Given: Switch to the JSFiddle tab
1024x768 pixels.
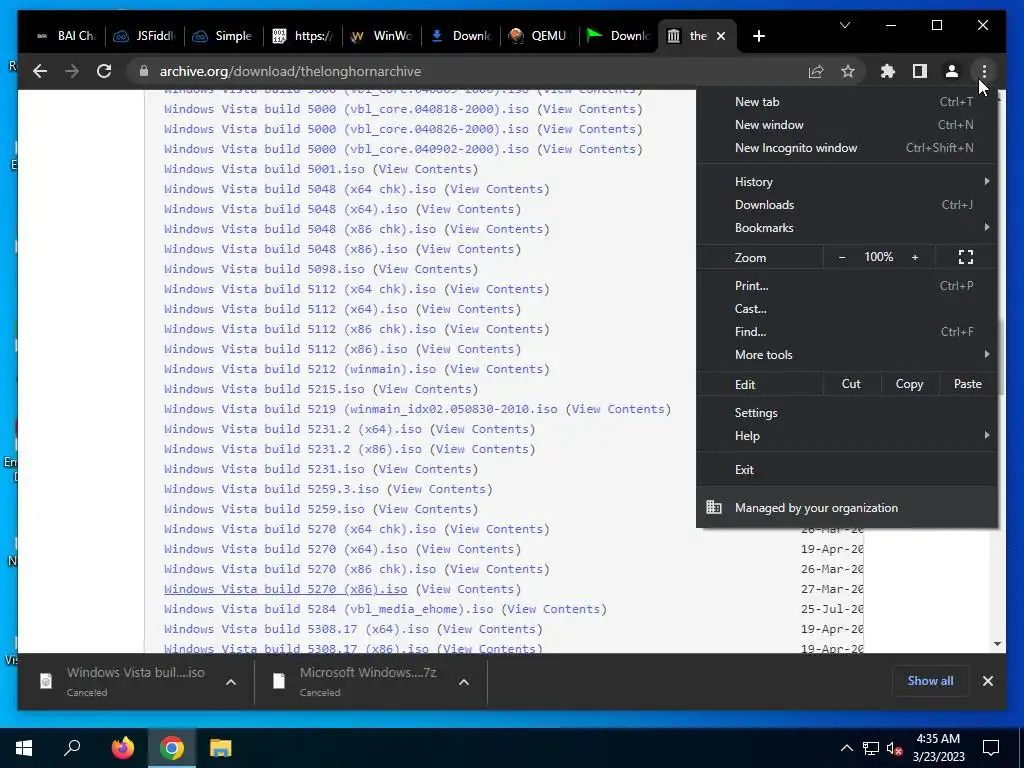Looking at the screenshot, I should [x=145, y=36].
